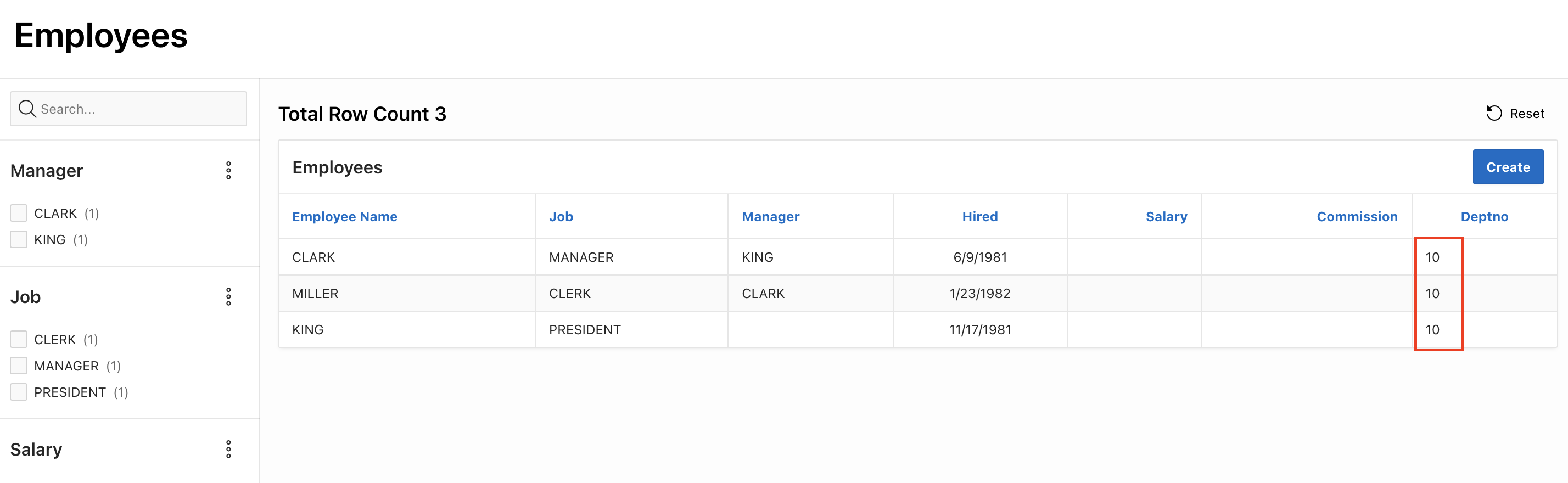
Task: Click the Manager facet heading
Action: click(x=46, y=170)
